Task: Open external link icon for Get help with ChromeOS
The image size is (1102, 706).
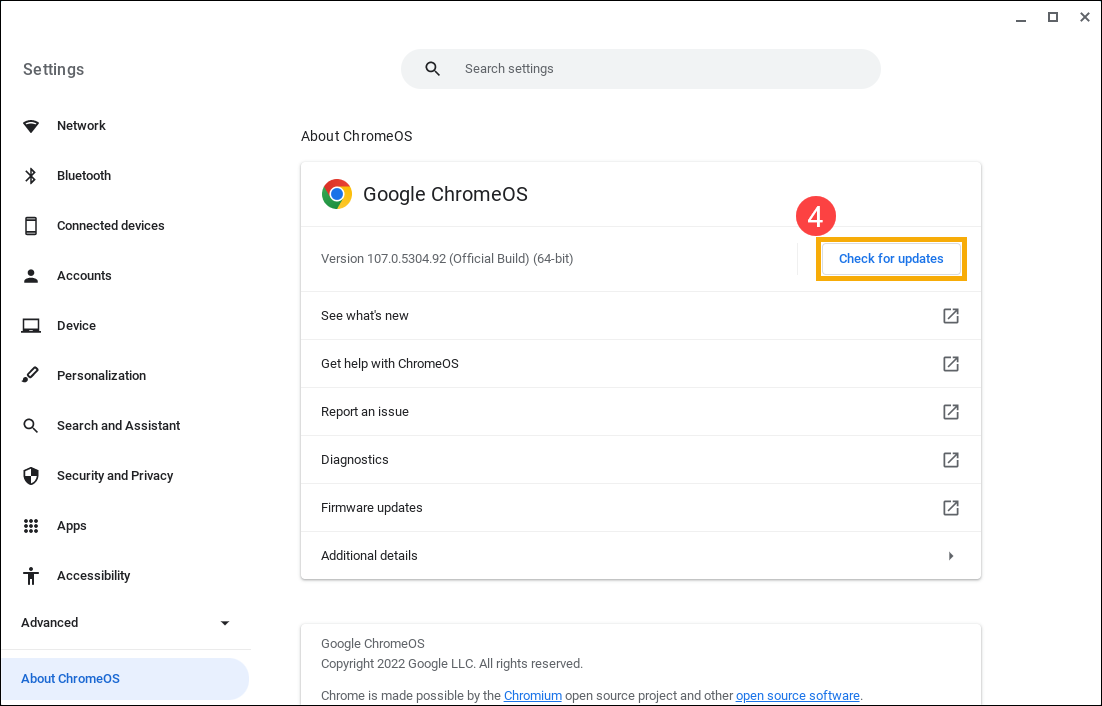Action: [x=951, y=364]
